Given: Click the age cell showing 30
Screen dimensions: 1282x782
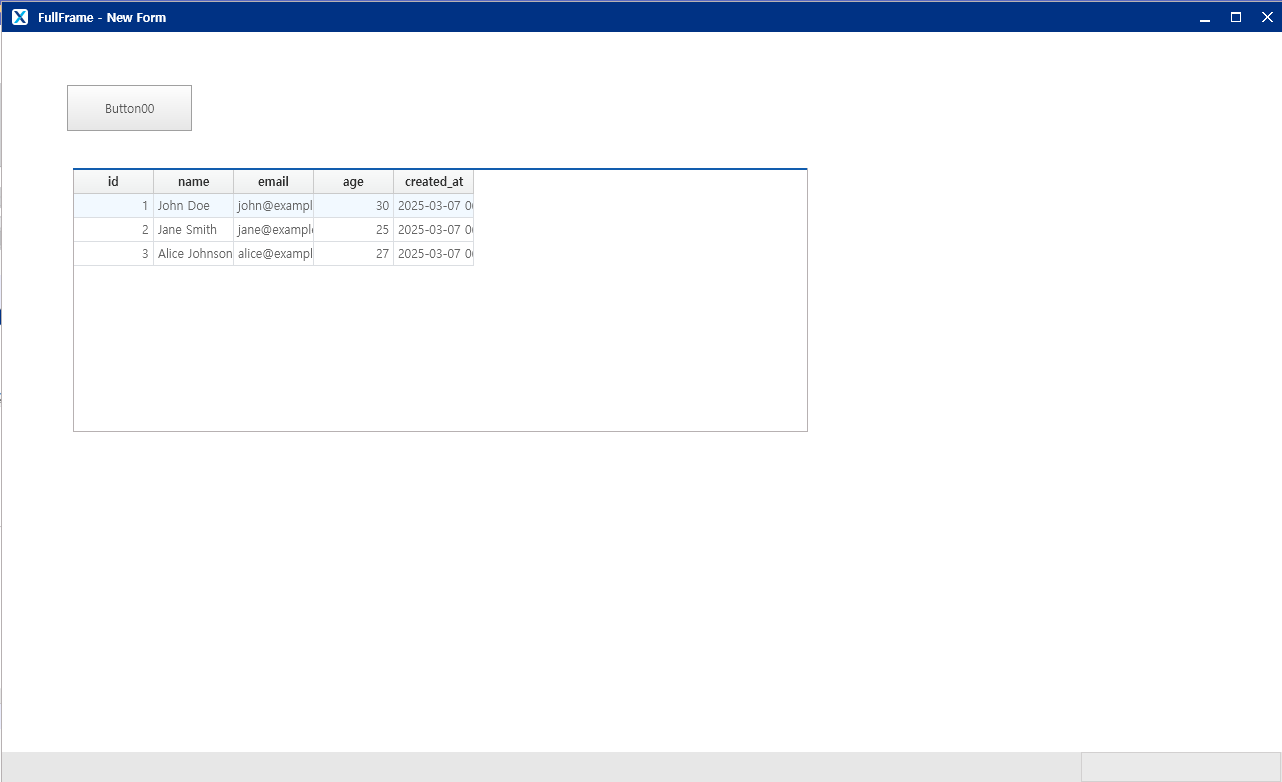Looking at the screenshot, I should pyautogui.click(x=353, y=206).
